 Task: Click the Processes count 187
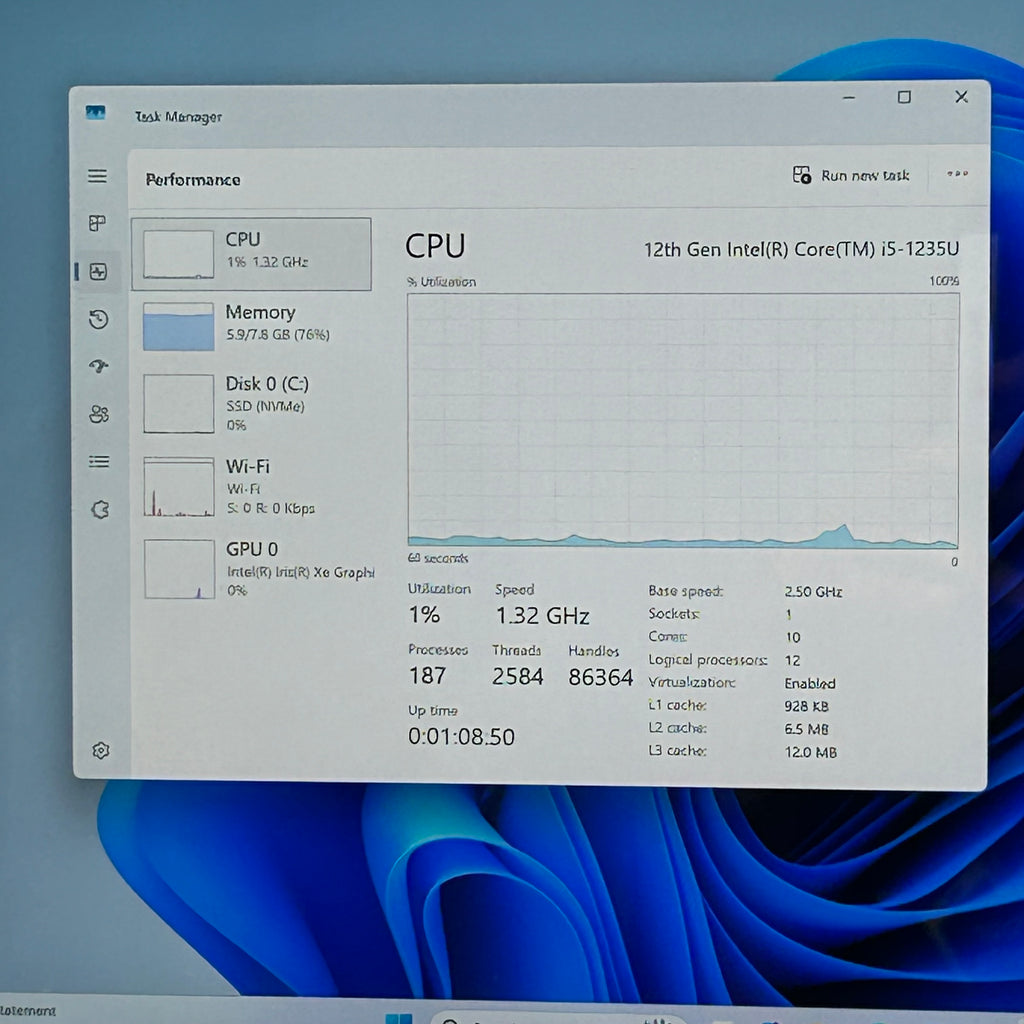(x=427, y=675)
